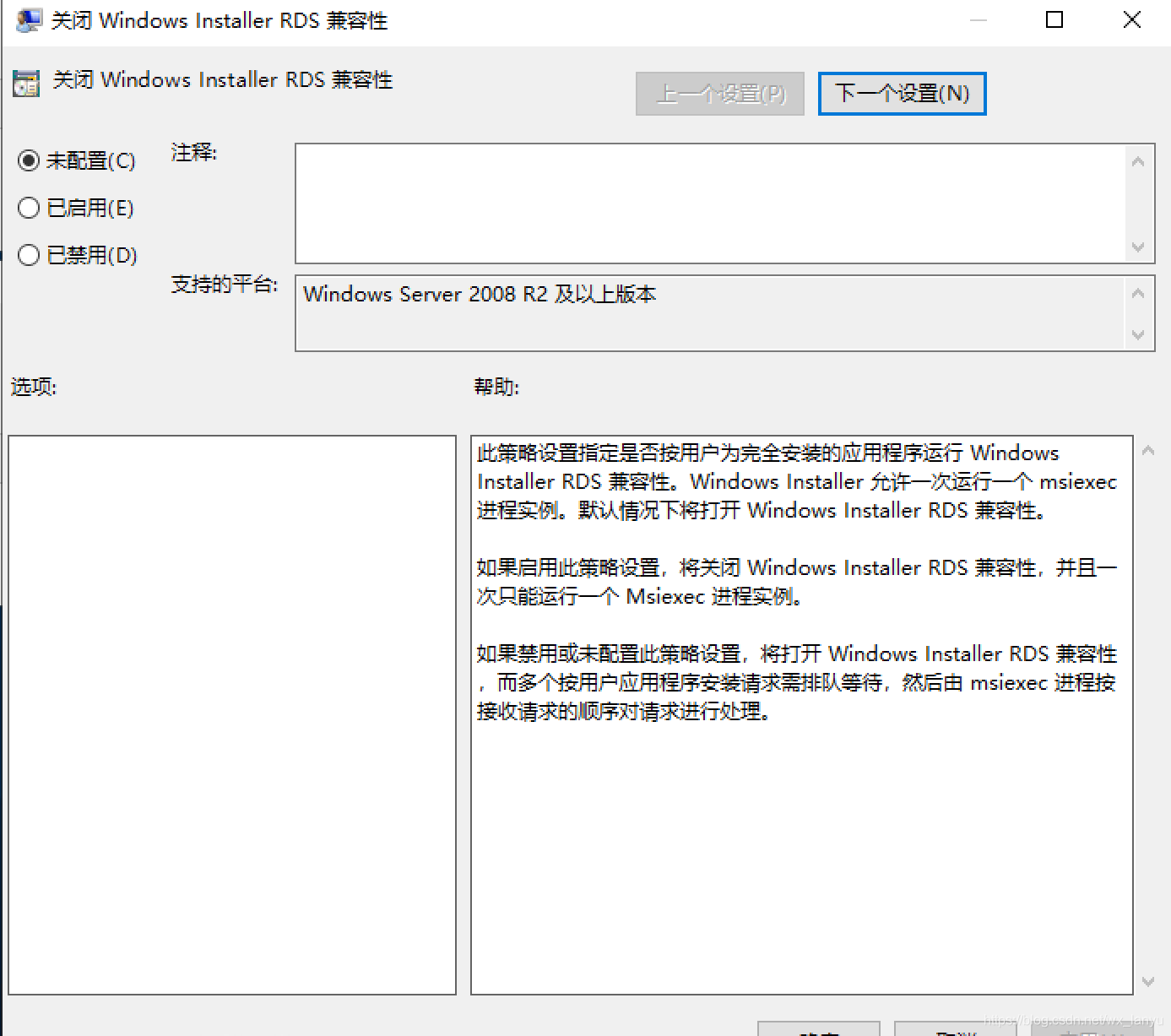
Task: Click the 支持的平台: label
Action: point(225,285)
